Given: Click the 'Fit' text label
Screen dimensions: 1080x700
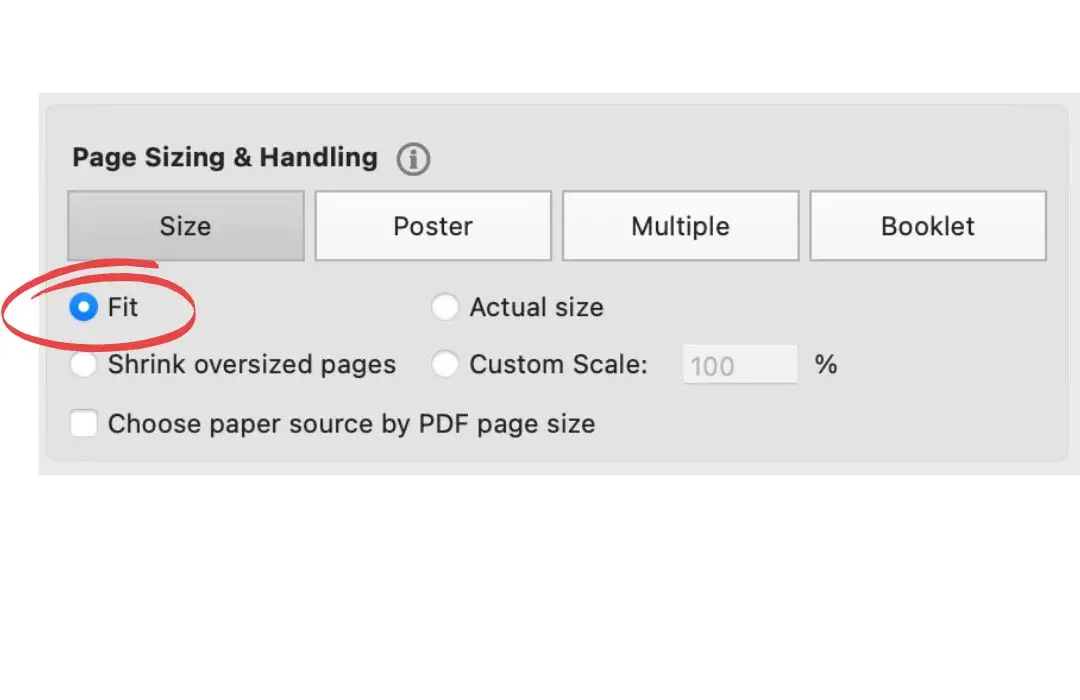Looking at the screenshot, I should pos(123,307).
